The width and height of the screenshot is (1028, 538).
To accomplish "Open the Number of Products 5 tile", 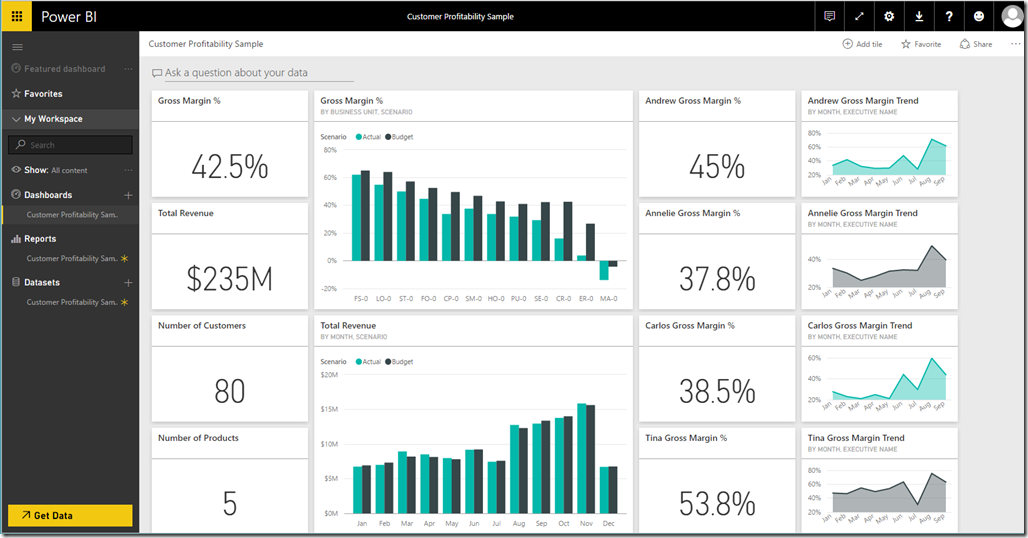I will [x=229, y=480].
